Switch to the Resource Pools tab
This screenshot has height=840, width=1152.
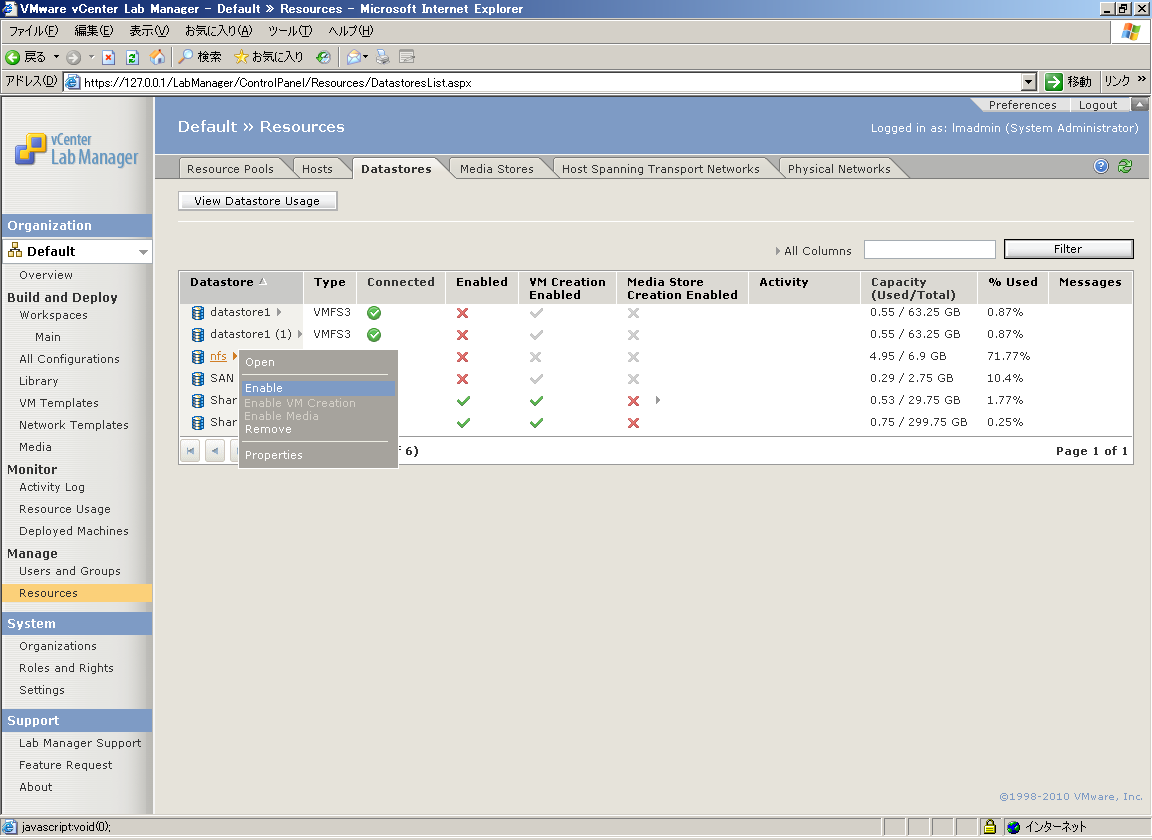(230, 169)
